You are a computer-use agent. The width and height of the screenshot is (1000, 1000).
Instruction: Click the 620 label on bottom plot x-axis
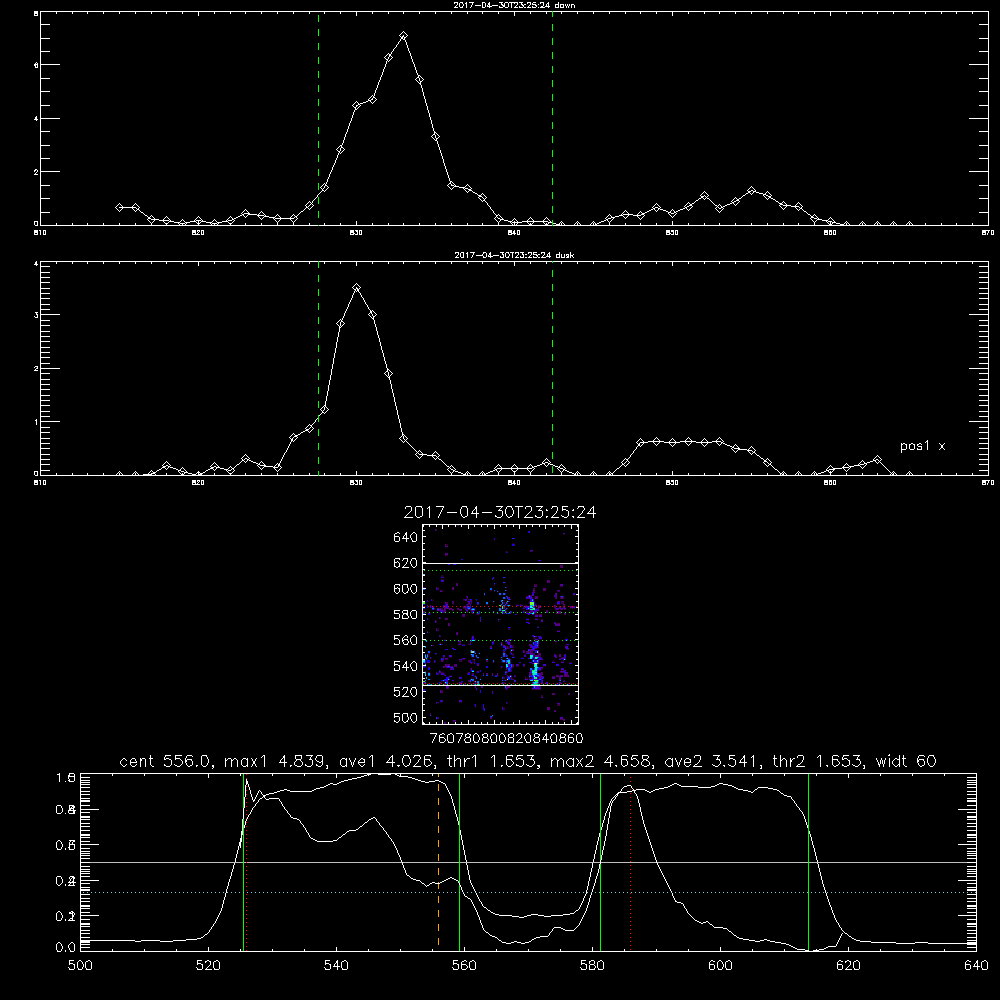tap(848, 966)
